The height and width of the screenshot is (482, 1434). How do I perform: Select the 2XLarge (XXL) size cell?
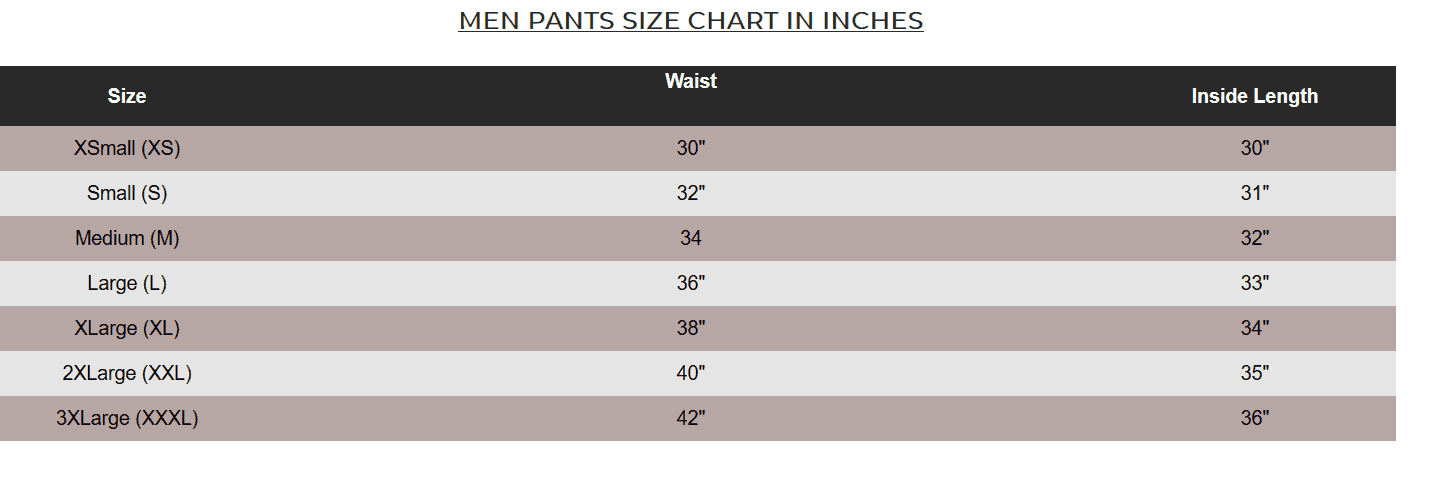coord(127,373)
